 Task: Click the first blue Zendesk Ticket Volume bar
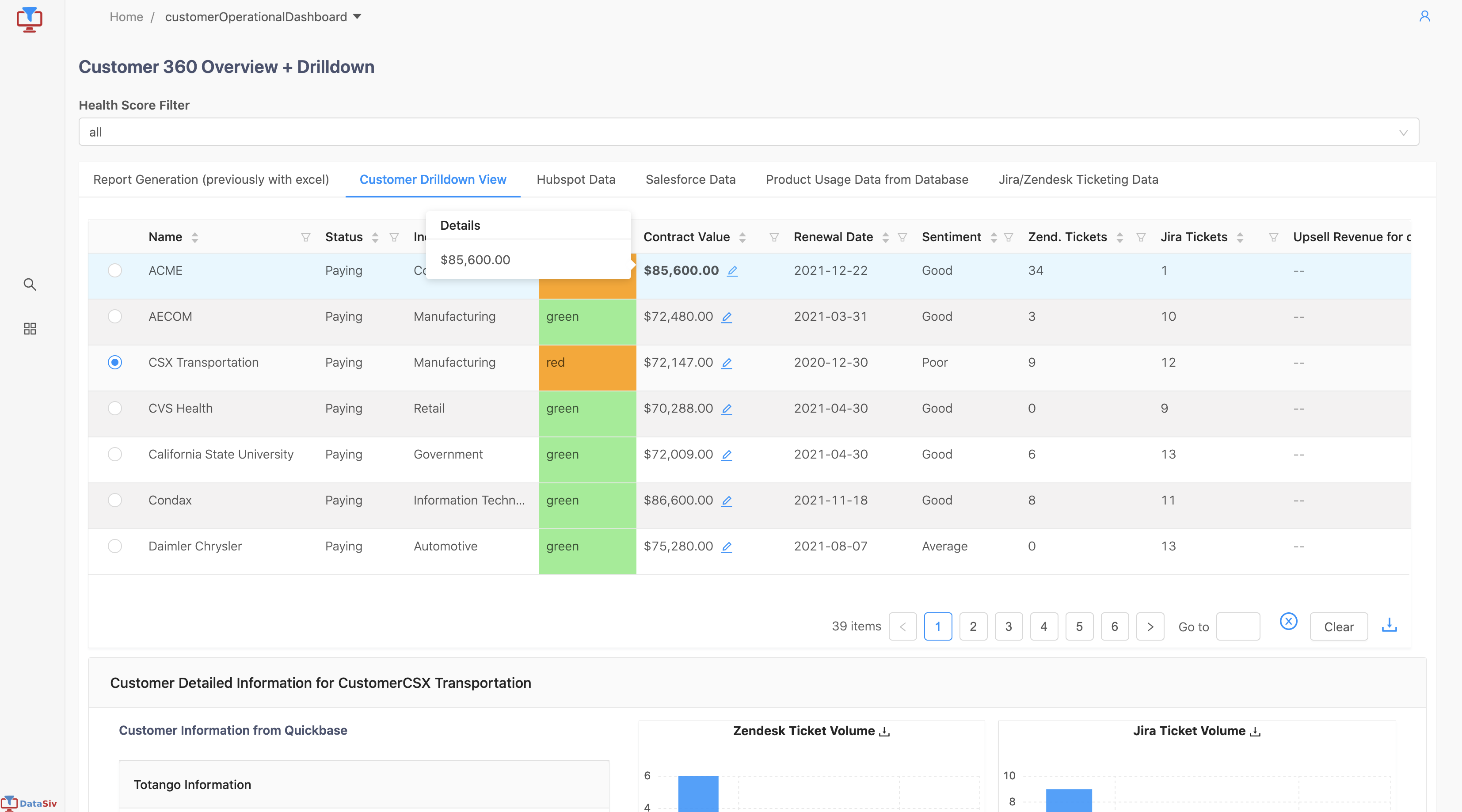(x=698, y=794)
